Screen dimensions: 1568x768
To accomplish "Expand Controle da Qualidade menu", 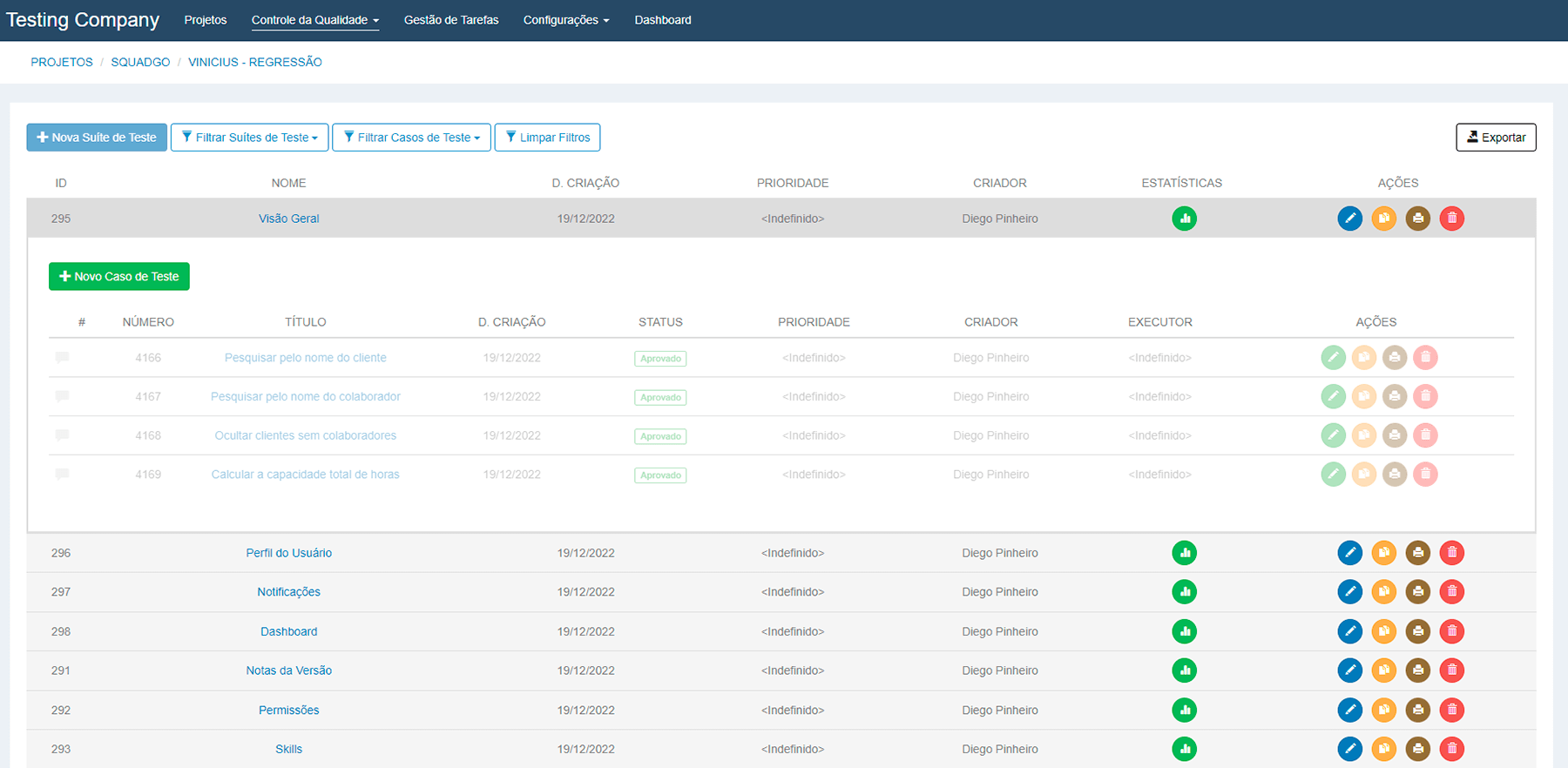I will click(314, 20).
